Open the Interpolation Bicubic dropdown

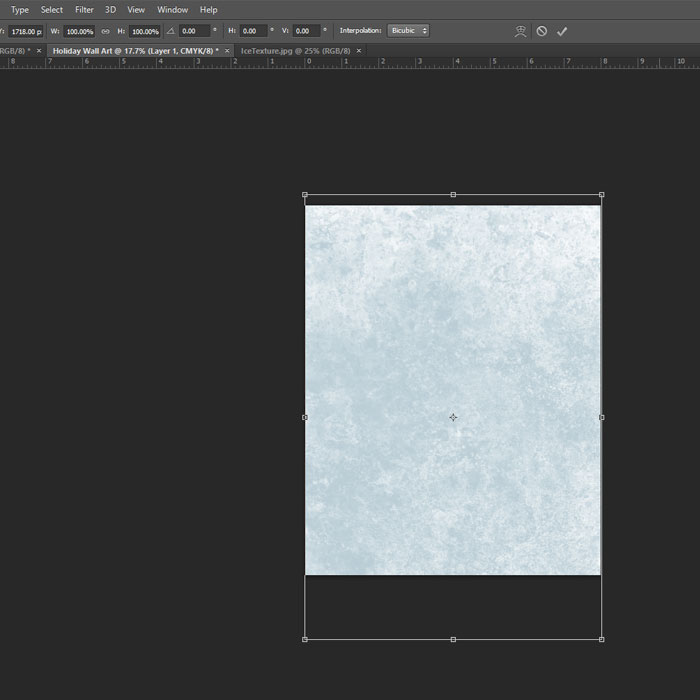[408, 31]
